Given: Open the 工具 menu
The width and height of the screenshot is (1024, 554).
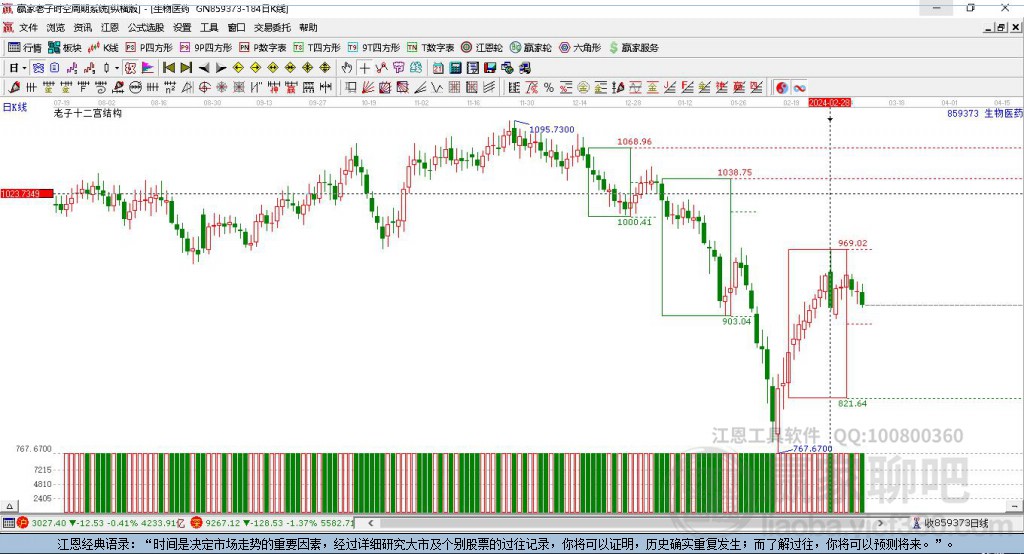Looking at the screenshot, I should point(209,27).
